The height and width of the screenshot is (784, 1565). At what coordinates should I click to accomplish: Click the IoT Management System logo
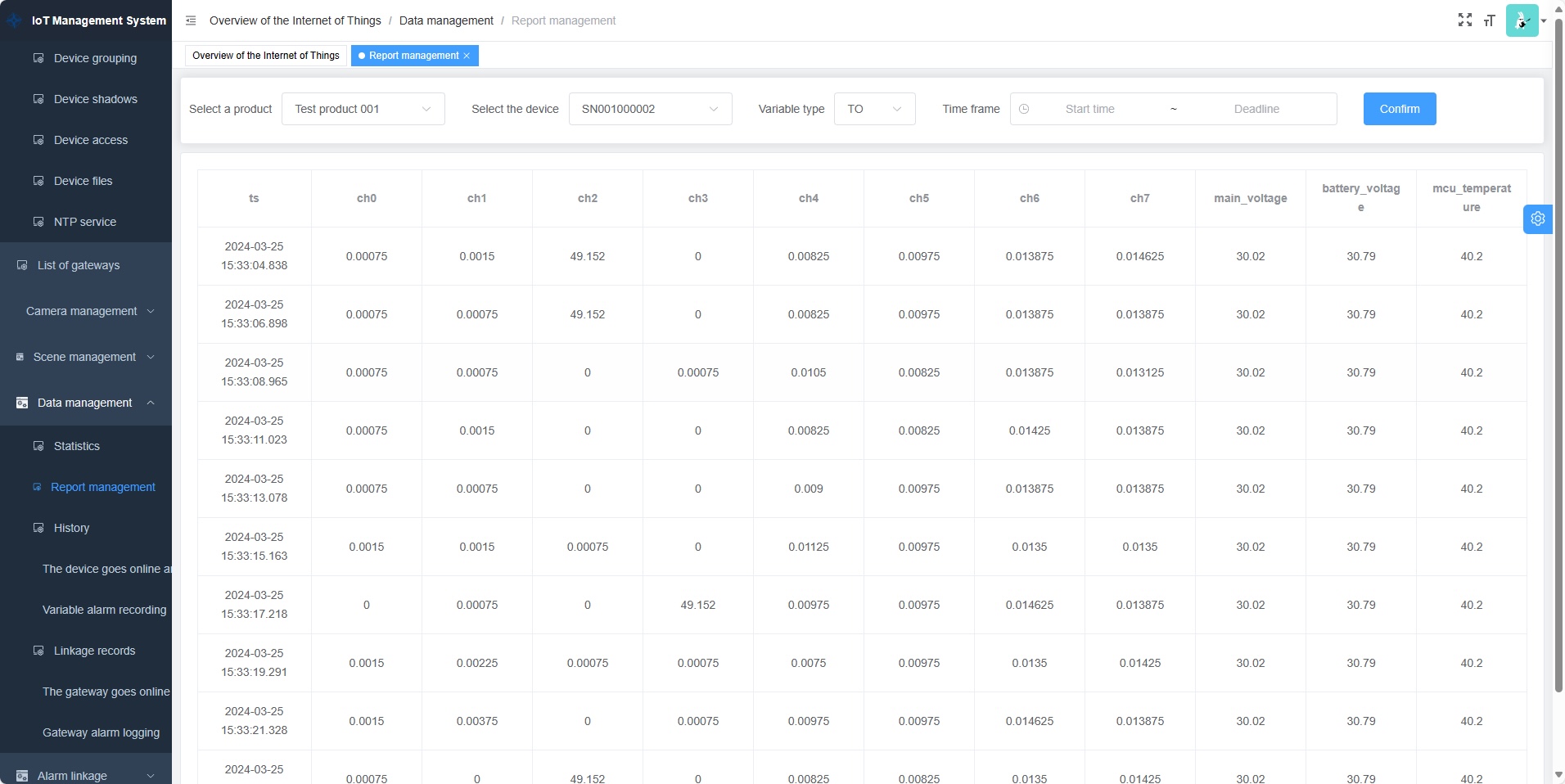[x=15, y=20]
